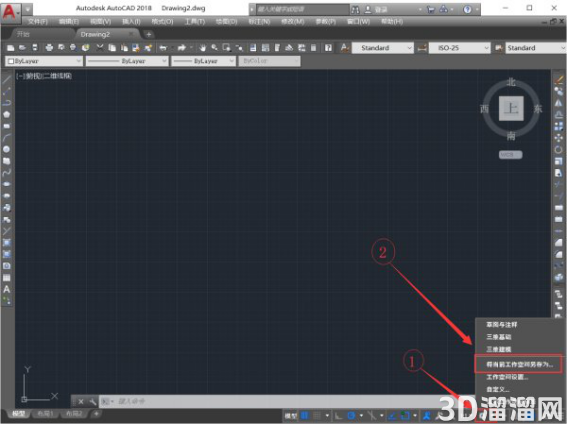Toggle ortho mode in status bar
Viewport: 567px width, 425px height.
339,416
